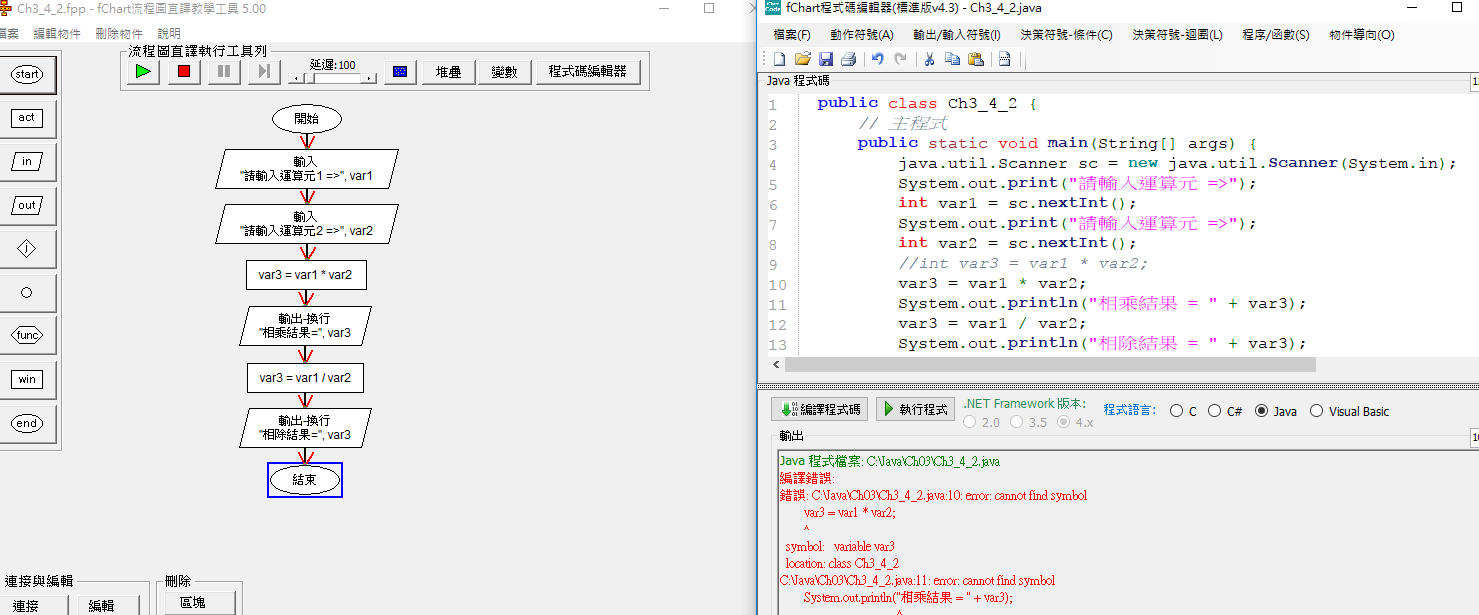
Task: Open the 動作符號(A) menu
Action: coord(861,35)
